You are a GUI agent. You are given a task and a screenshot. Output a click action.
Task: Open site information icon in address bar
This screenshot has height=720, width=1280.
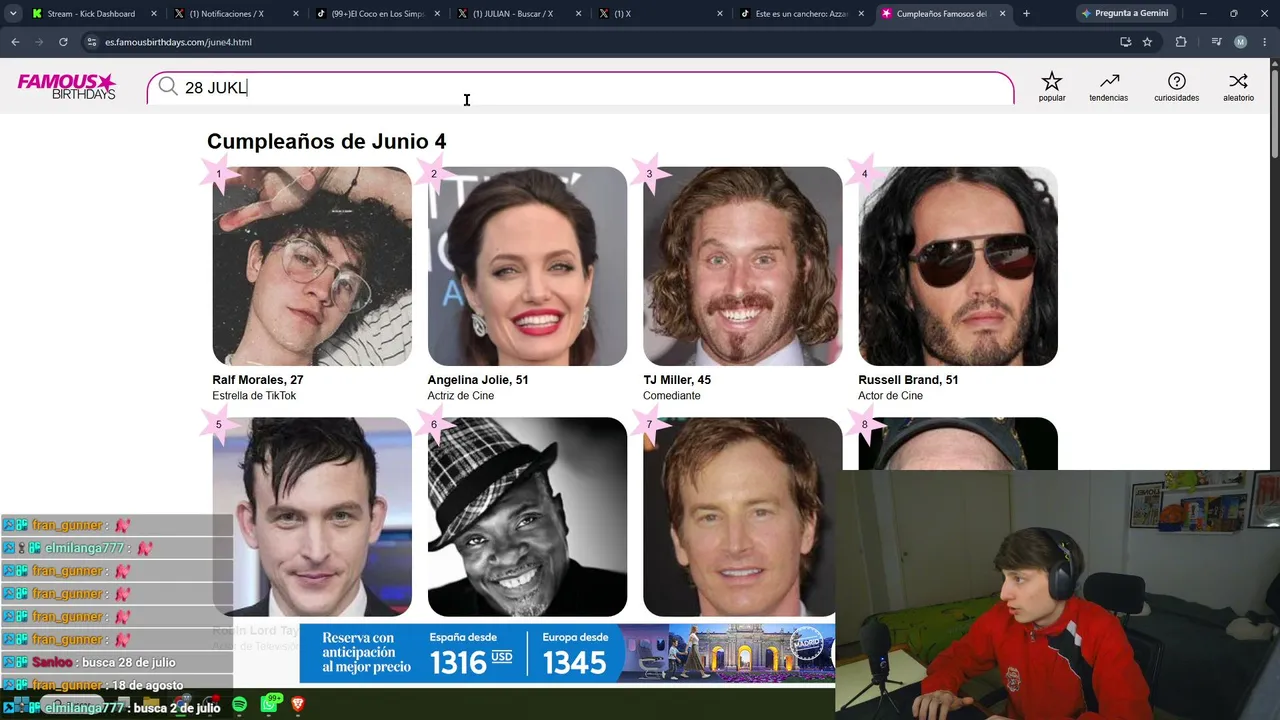click(92, 42)
